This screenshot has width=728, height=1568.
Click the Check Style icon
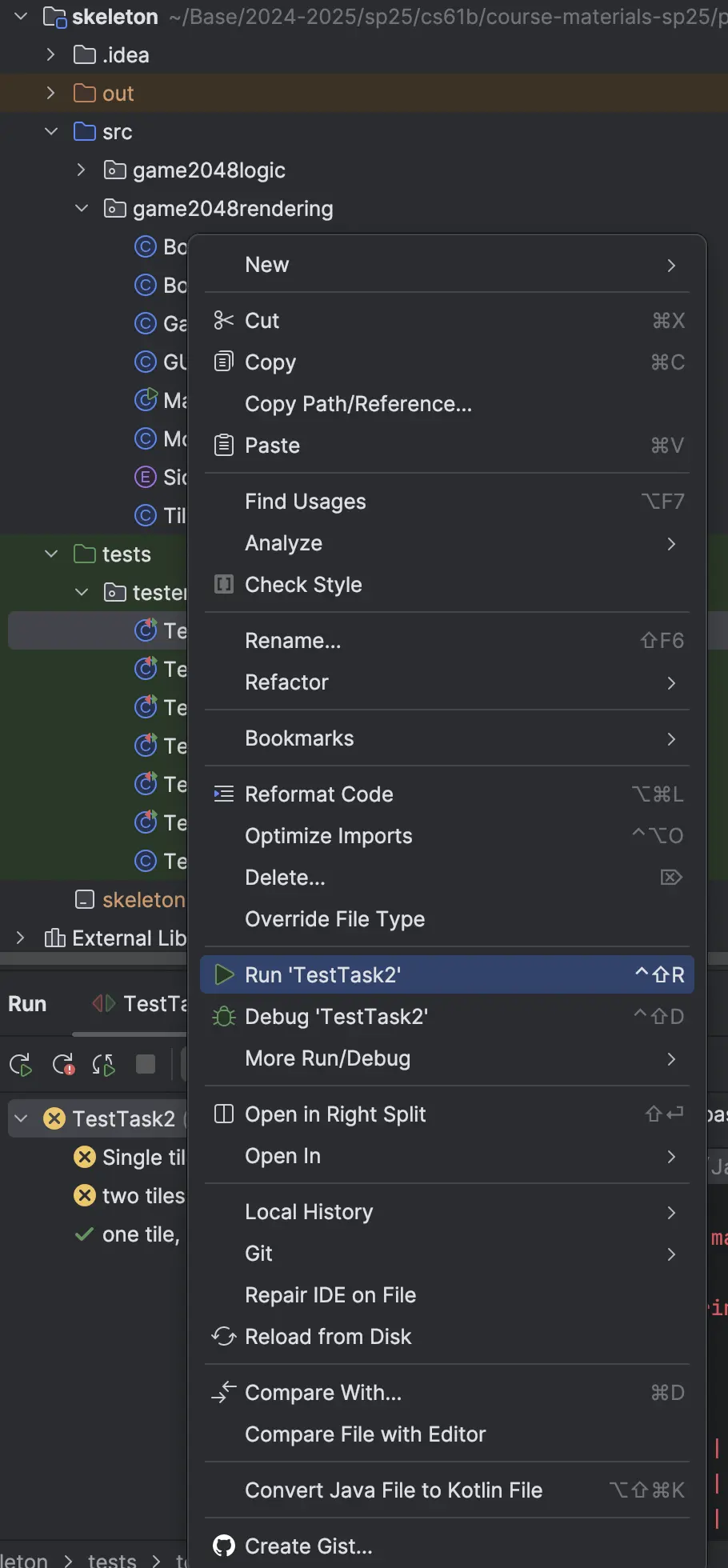coord(224,584)
